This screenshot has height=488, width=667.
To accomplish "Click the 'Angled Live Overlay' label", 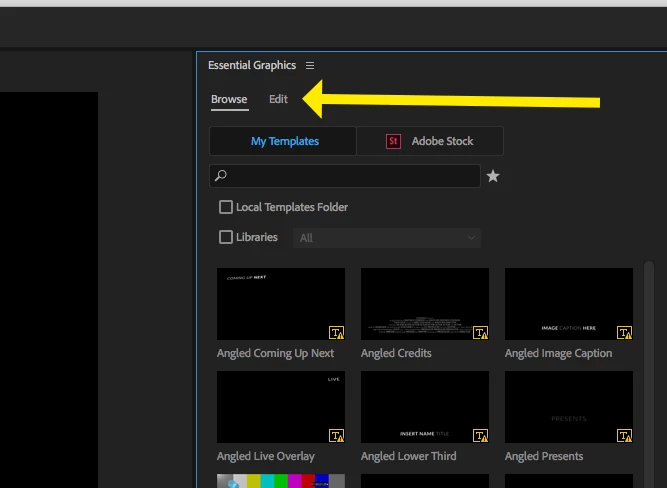I will coord(266,457).
